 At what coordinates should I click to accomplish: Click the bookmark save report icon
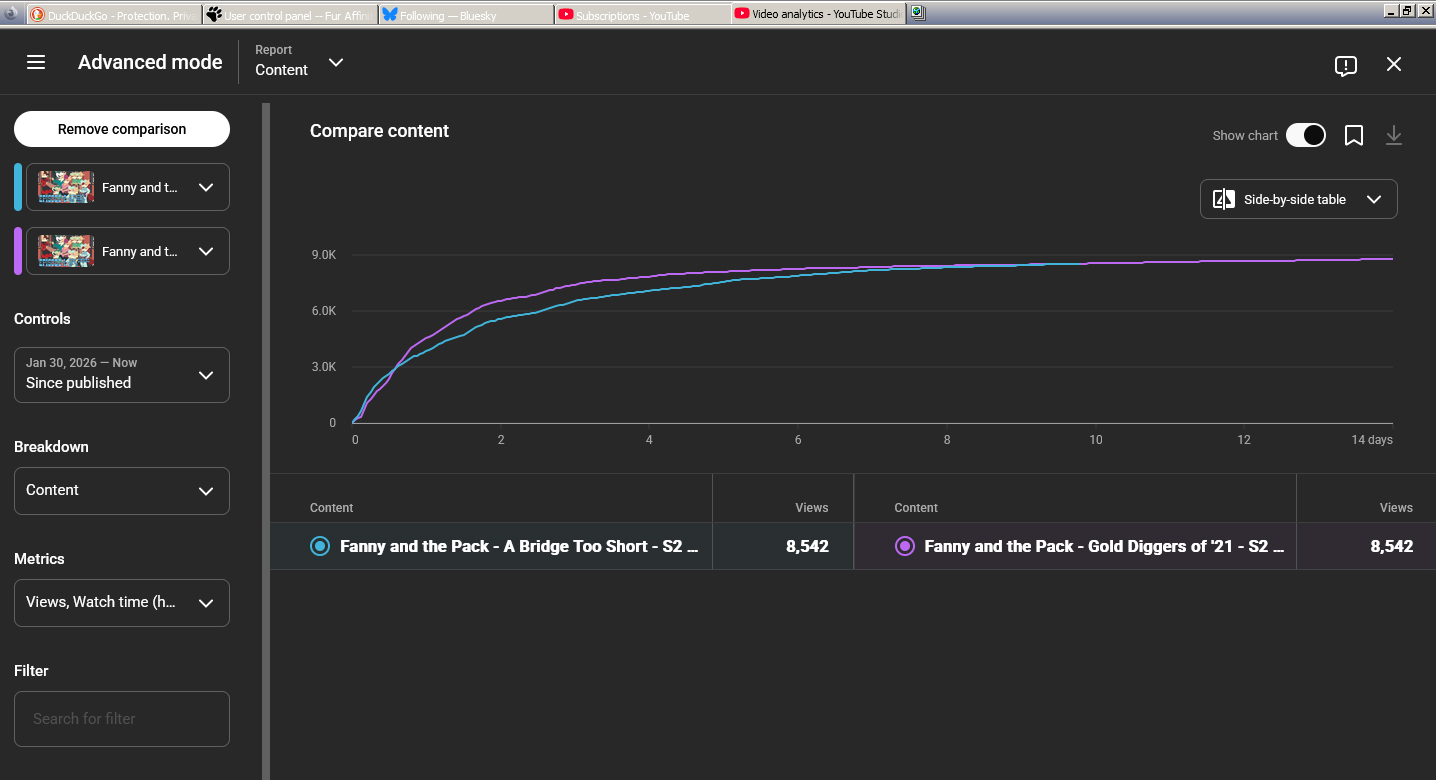[x=1353, y=136]
